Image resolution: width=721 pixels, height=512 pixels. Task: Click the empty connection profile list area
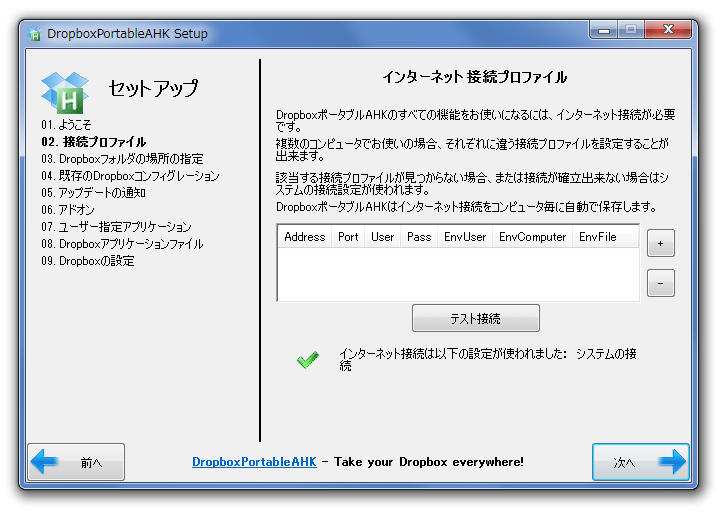[x=458, y=274]
